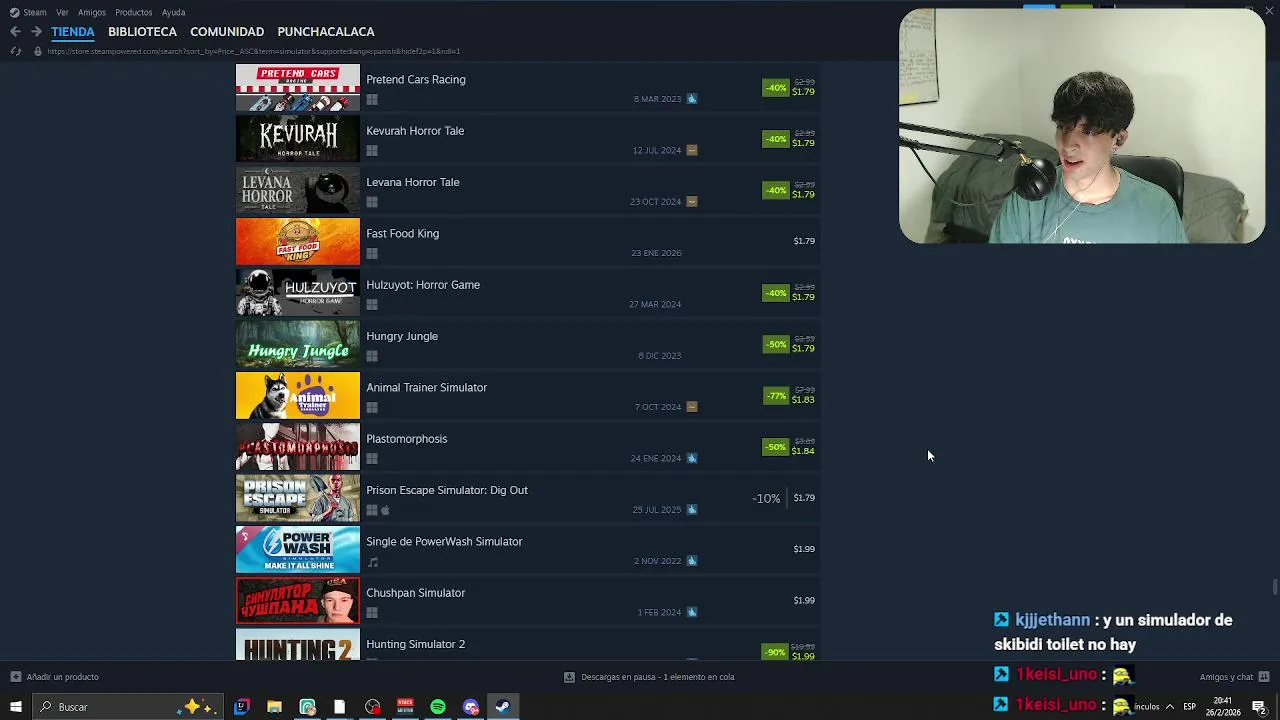The image size is (1280, 720).
Task: Click the taskbar Buscar search box
Action: pos(128,707)
